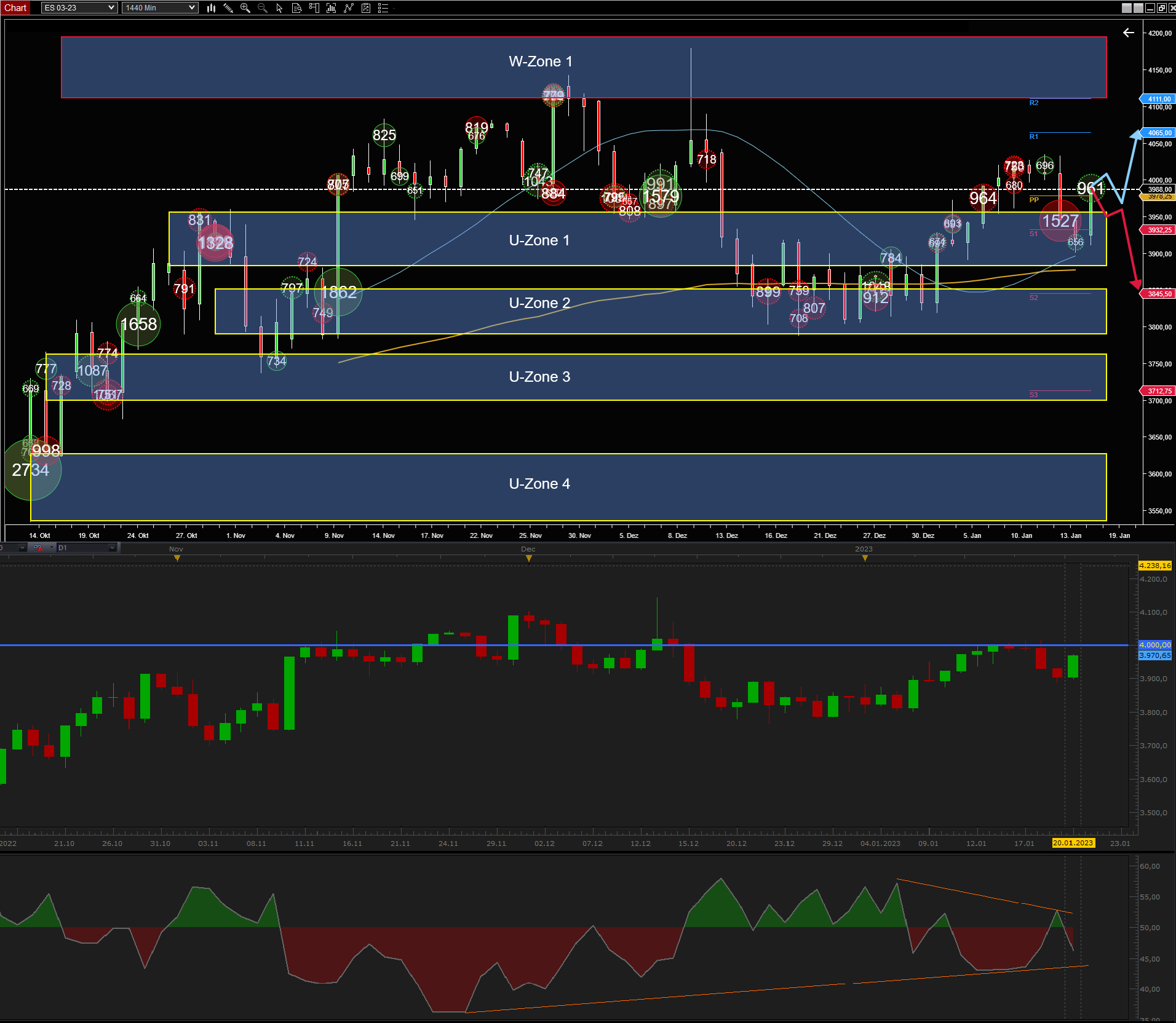
Task: Open the Chart Trader toolbar icon
Action: tap(314, 8)
